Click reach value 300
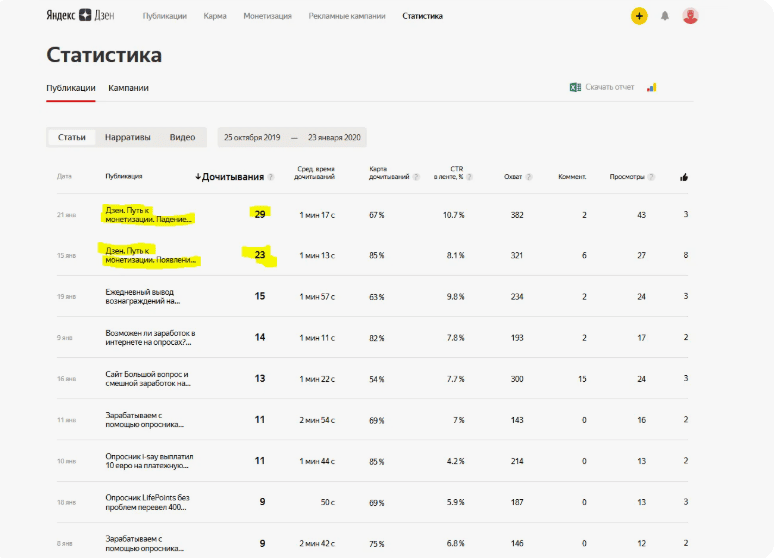 pos(517,379)
